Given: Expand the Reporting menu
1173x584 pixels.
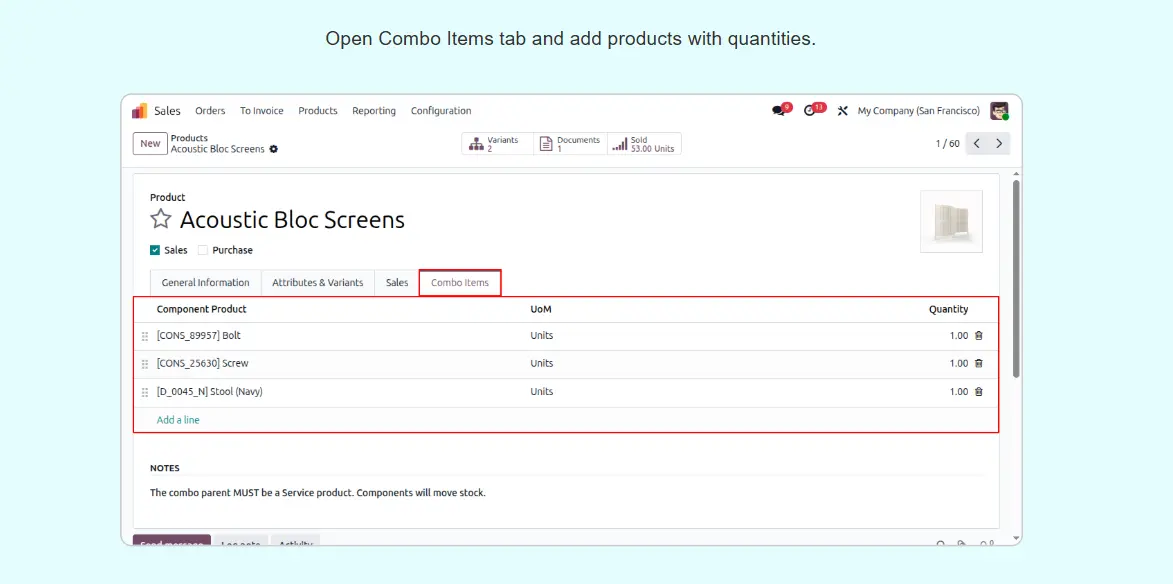Looking at the screenshot, I should pos(373,111).
